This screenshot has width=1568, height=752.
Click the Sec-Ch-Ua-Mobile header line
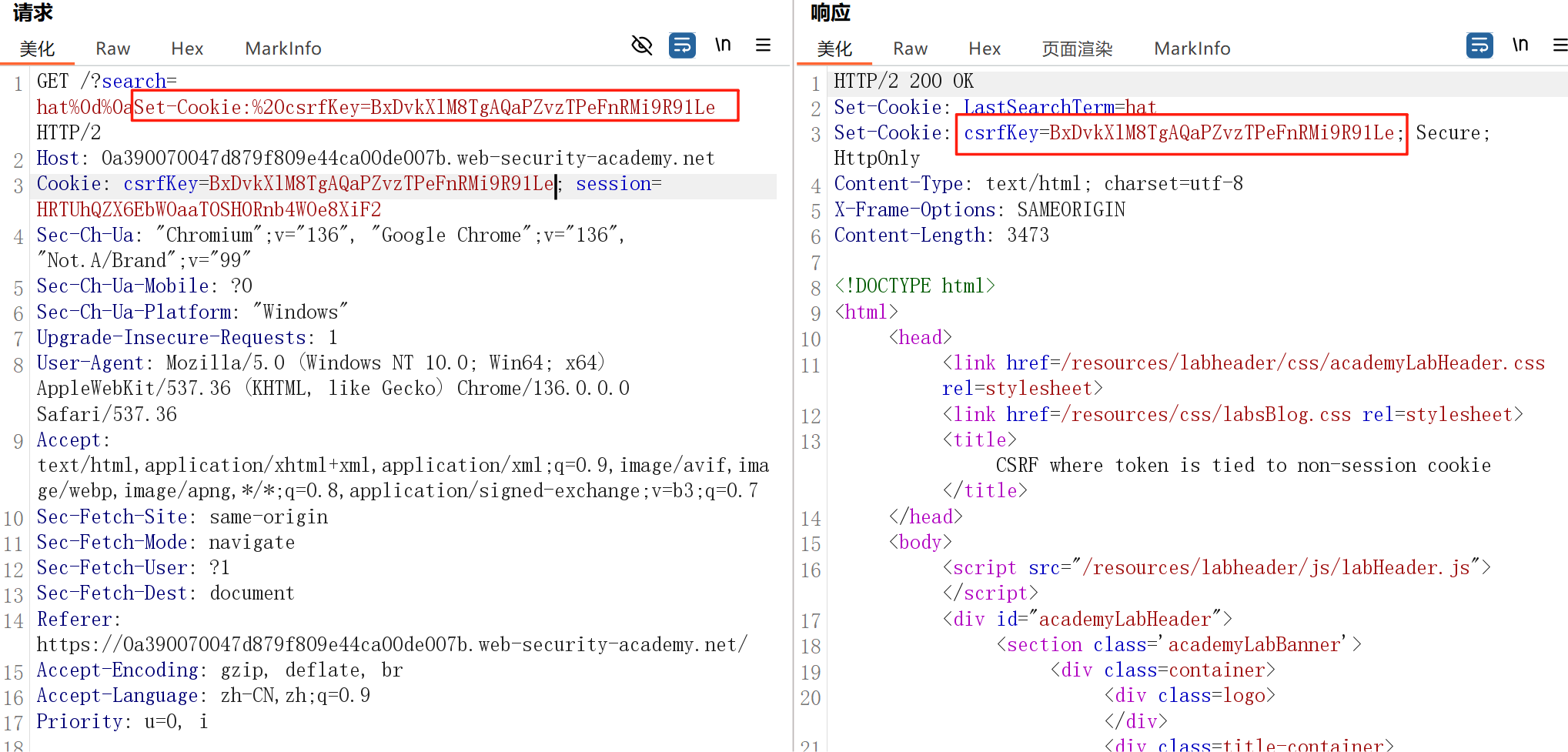144,286
